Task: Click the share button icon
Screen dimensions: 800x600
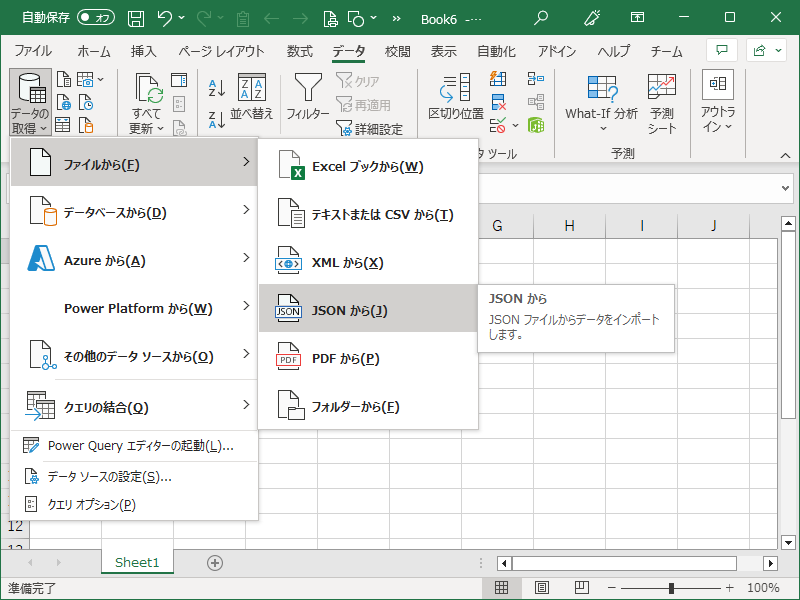Action: (x=759, y=50)
